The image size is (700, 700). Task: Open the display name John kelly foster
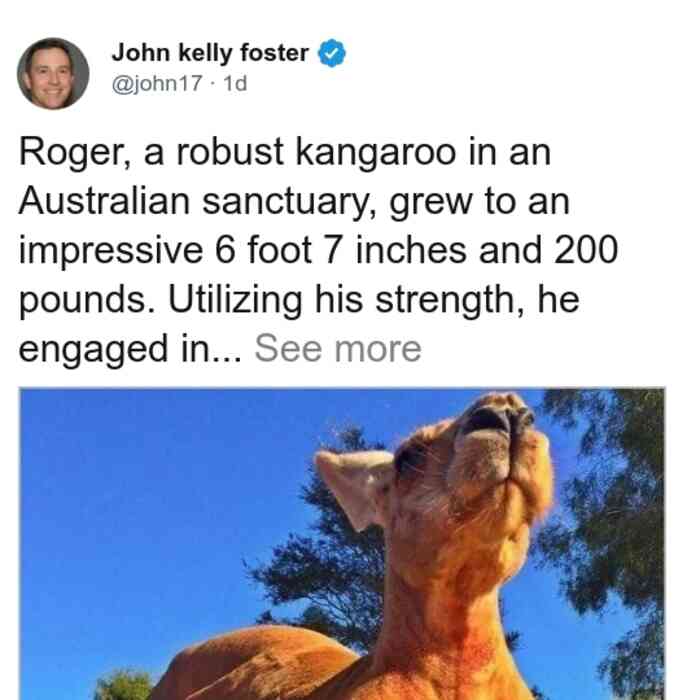pyautogui.click(x=210, y=53)
